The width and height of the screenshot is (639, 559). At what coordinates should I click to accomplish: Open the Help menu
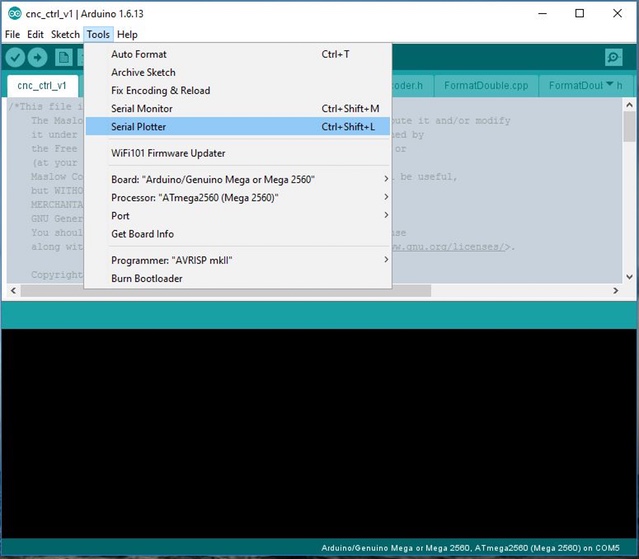[x=127, y=35]
